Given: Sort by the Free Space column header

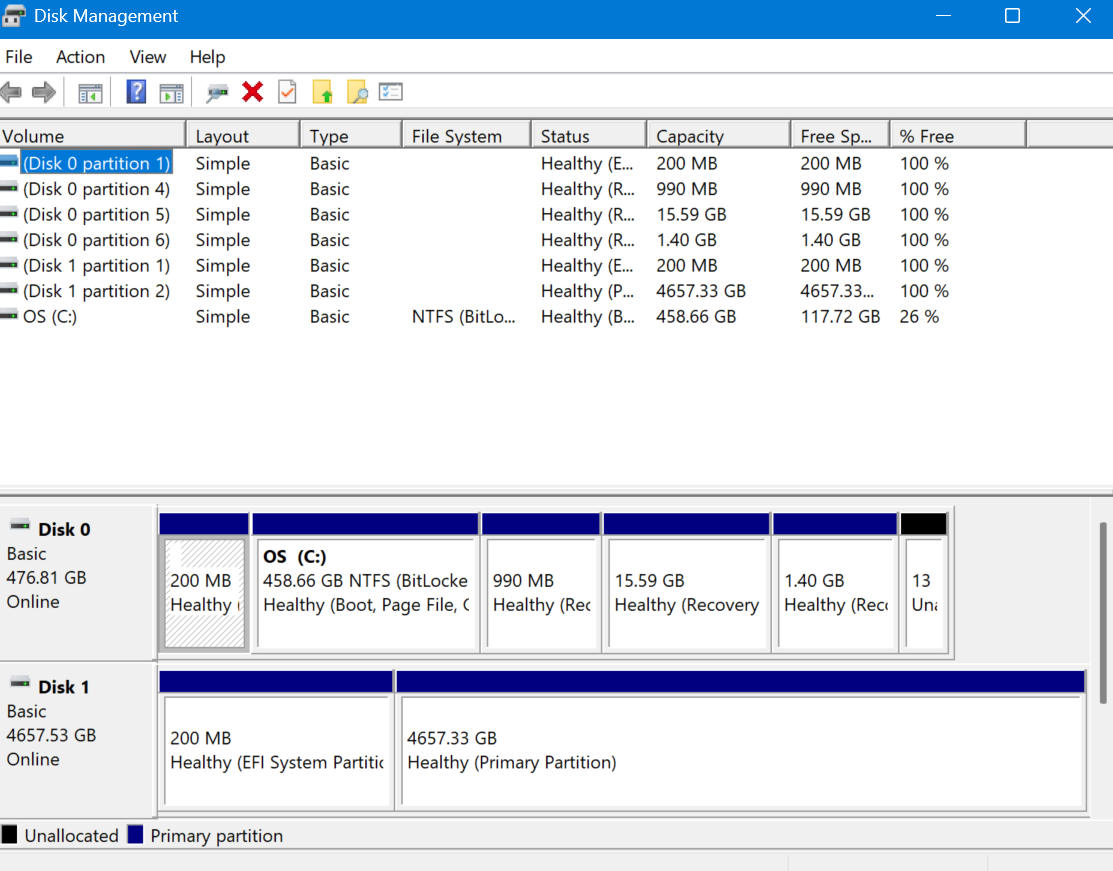Looking at the screenshot, I should click(840, 136).
